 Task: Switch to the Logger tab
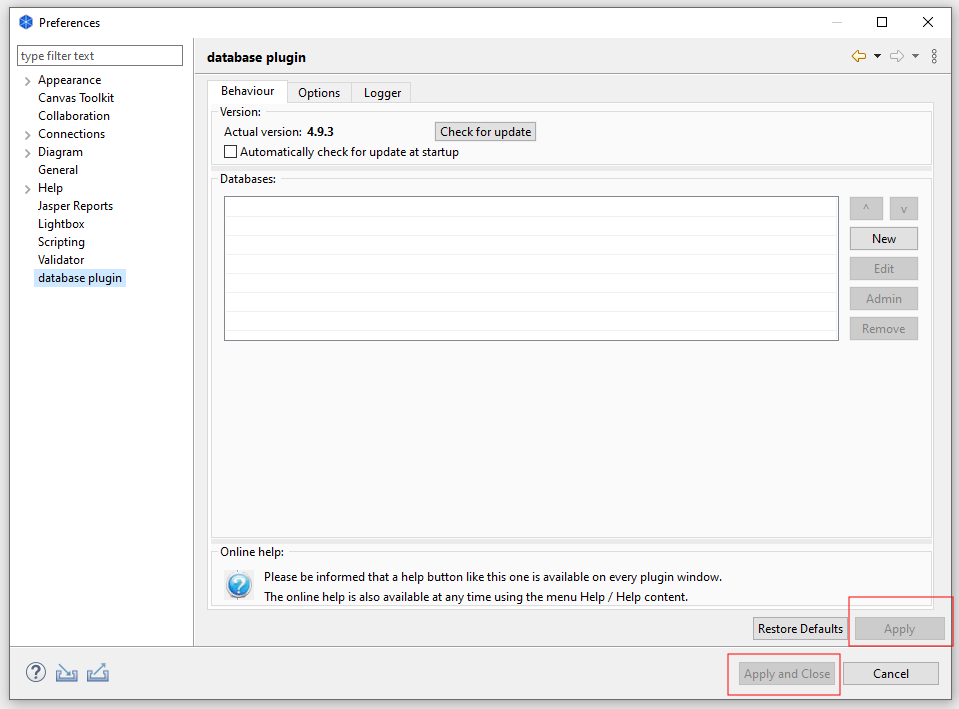coord(381,92)
